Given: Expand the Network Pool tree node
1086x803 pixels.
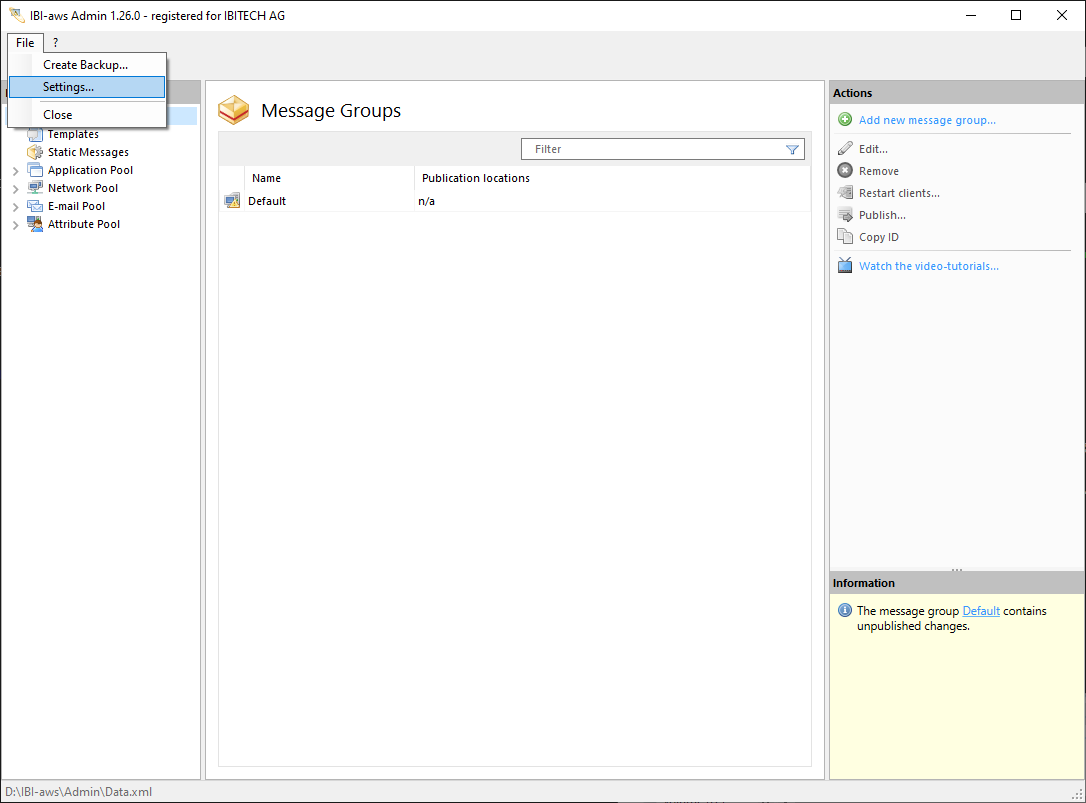Looking at the screenshot, I should point(15,189).
